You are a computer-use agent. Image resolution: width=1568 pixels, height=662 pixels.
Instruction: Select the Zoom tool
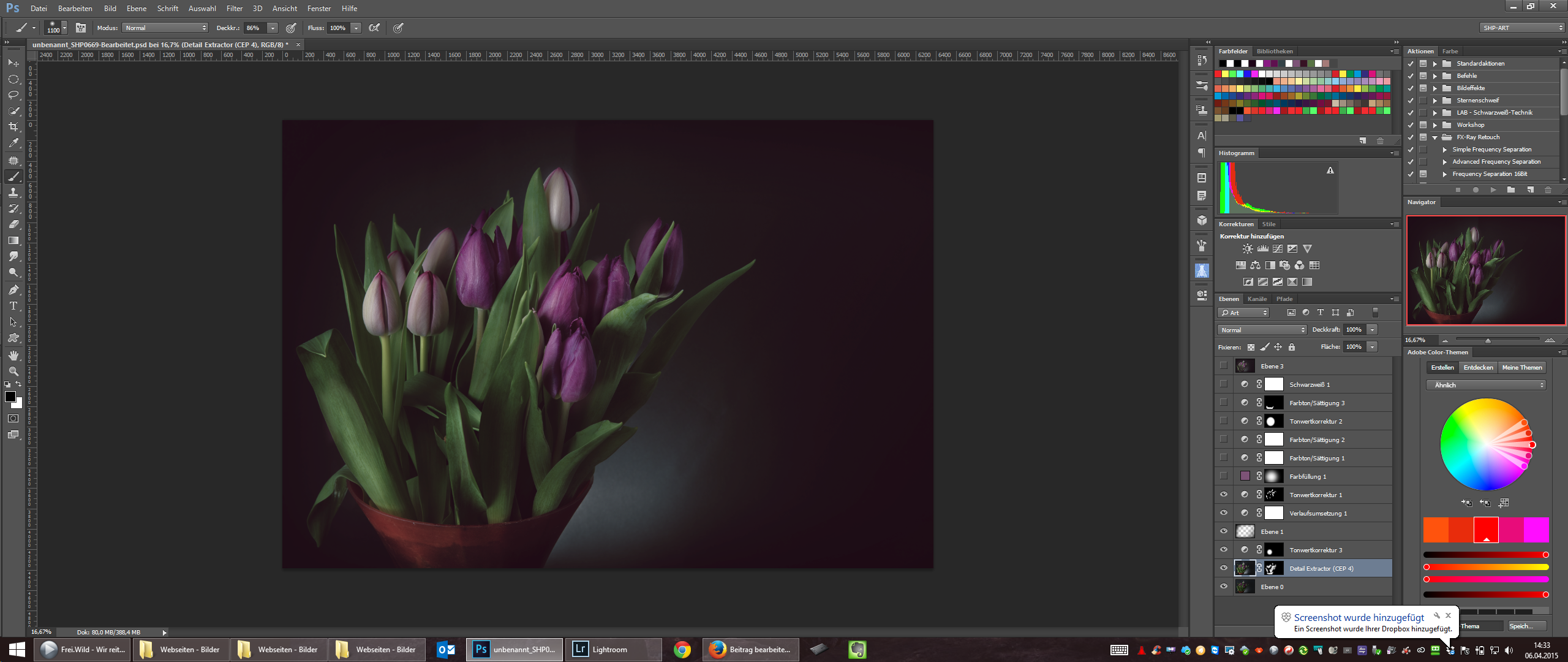pyautogui.click(x=13, y=371)
